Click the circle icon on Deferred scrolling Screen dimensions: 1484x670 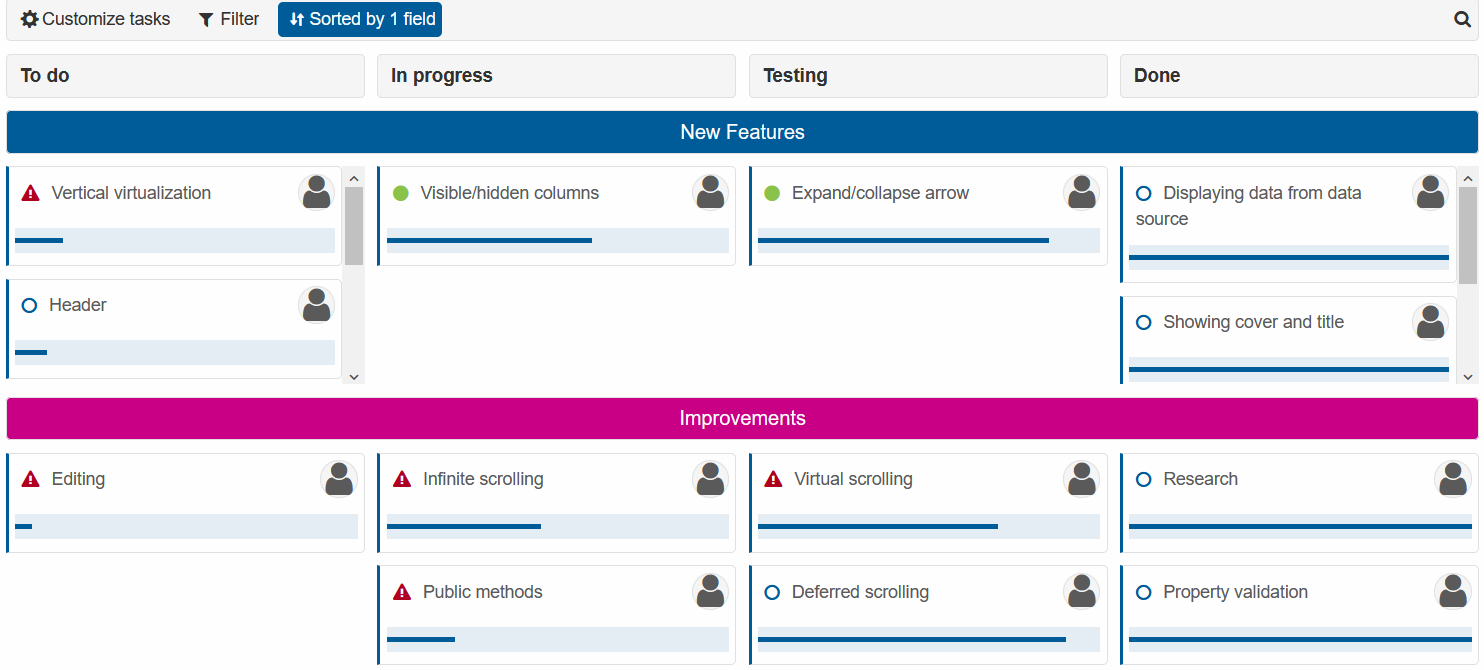click(x=772, y=592)
